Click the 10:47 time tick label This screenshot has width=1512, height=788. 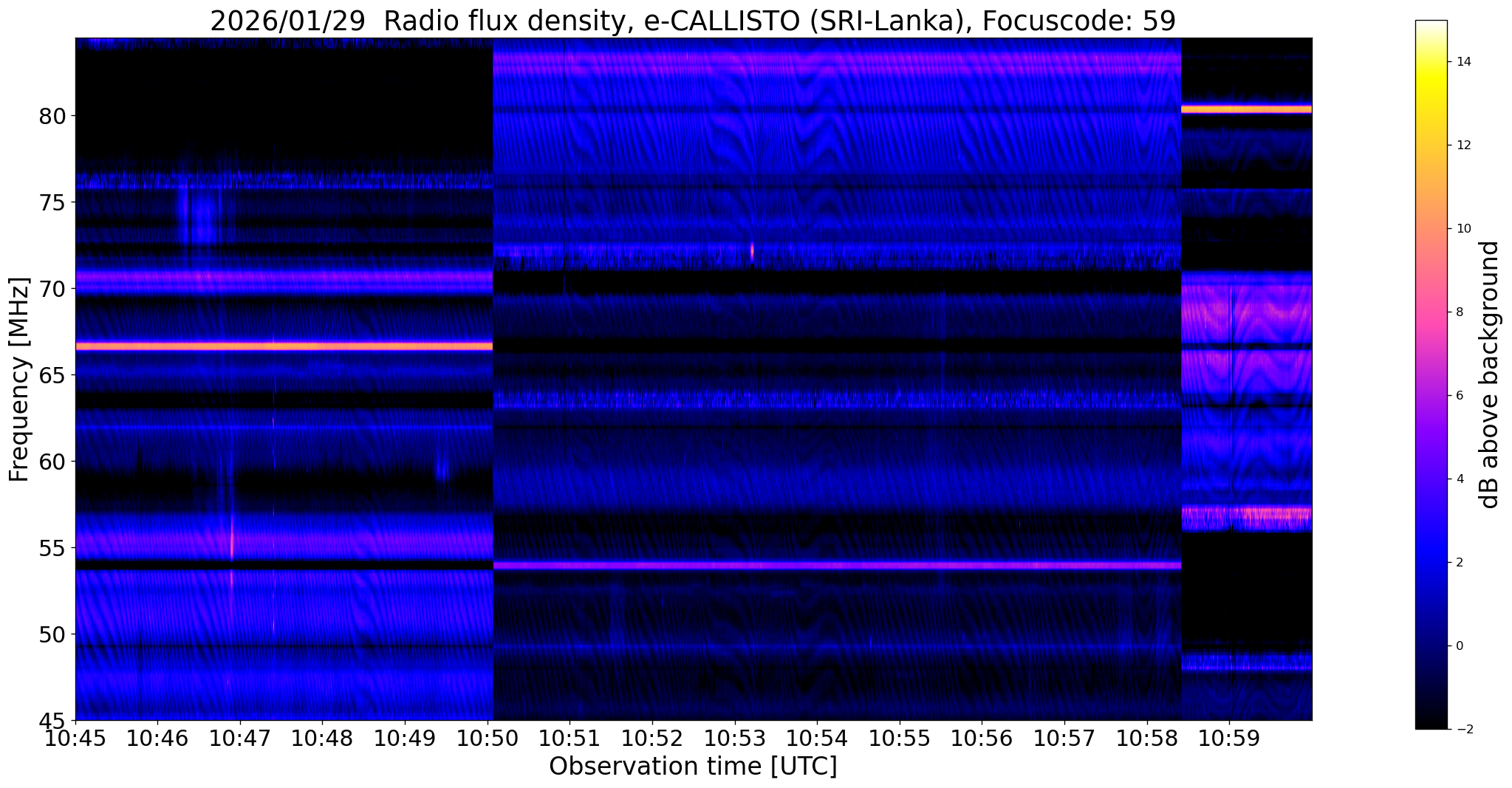click(240, 738)
